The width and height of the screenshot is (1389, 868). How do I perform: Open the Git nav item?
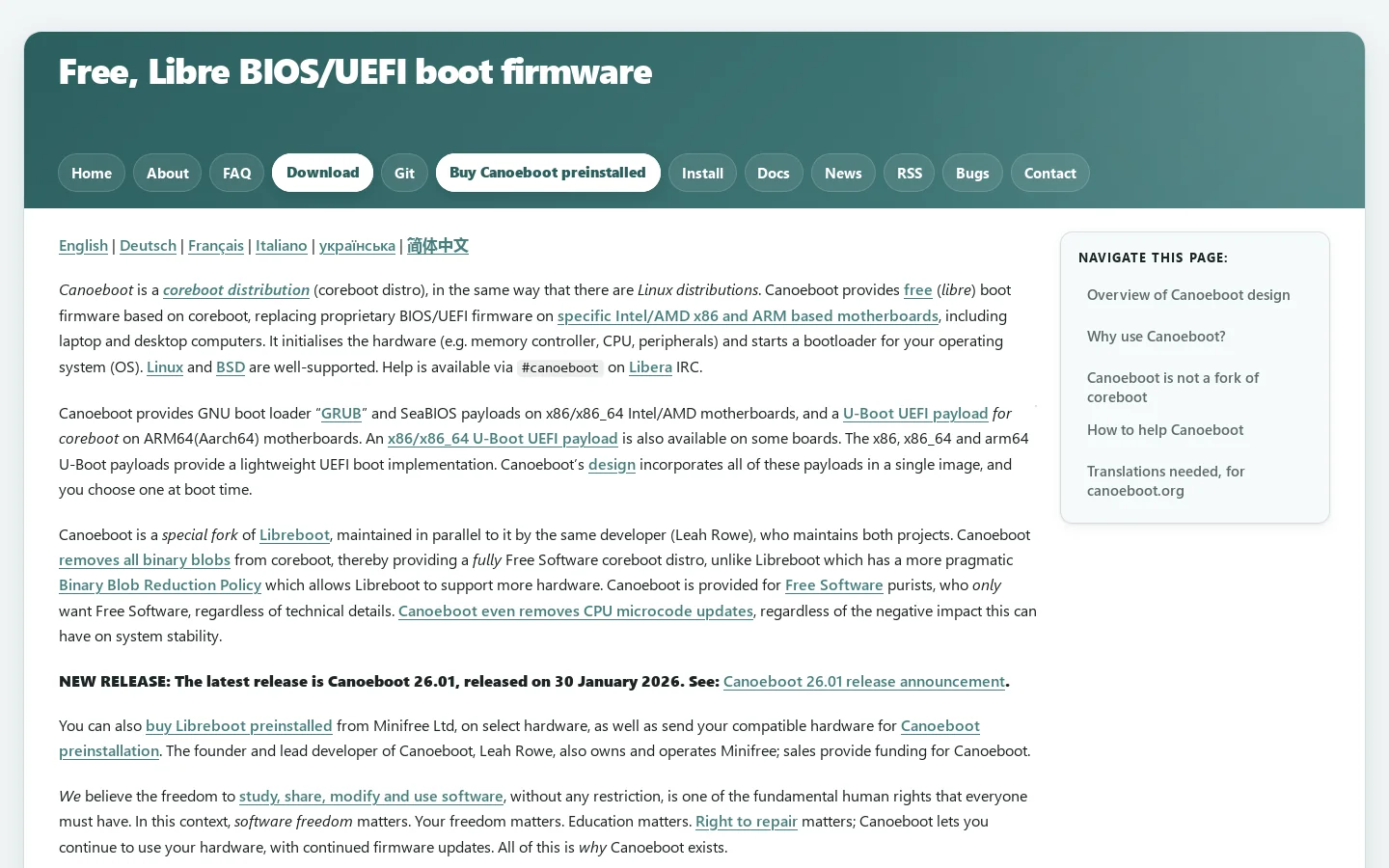tap(404, 173)
